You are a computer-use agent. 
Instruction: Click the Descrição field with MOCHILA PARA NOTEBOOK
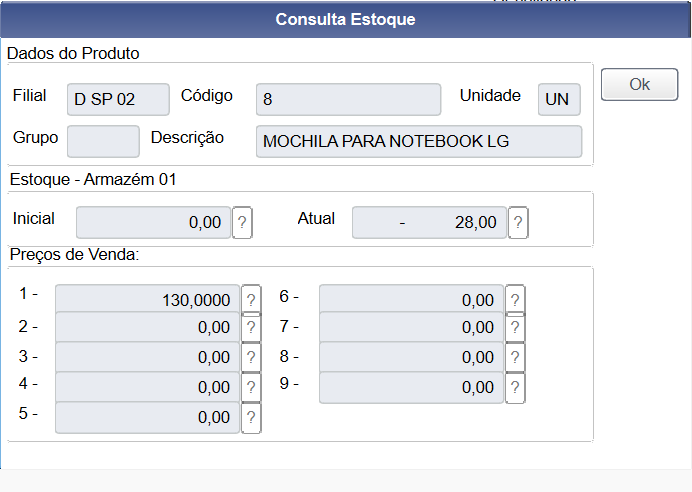tap(418, 141)
